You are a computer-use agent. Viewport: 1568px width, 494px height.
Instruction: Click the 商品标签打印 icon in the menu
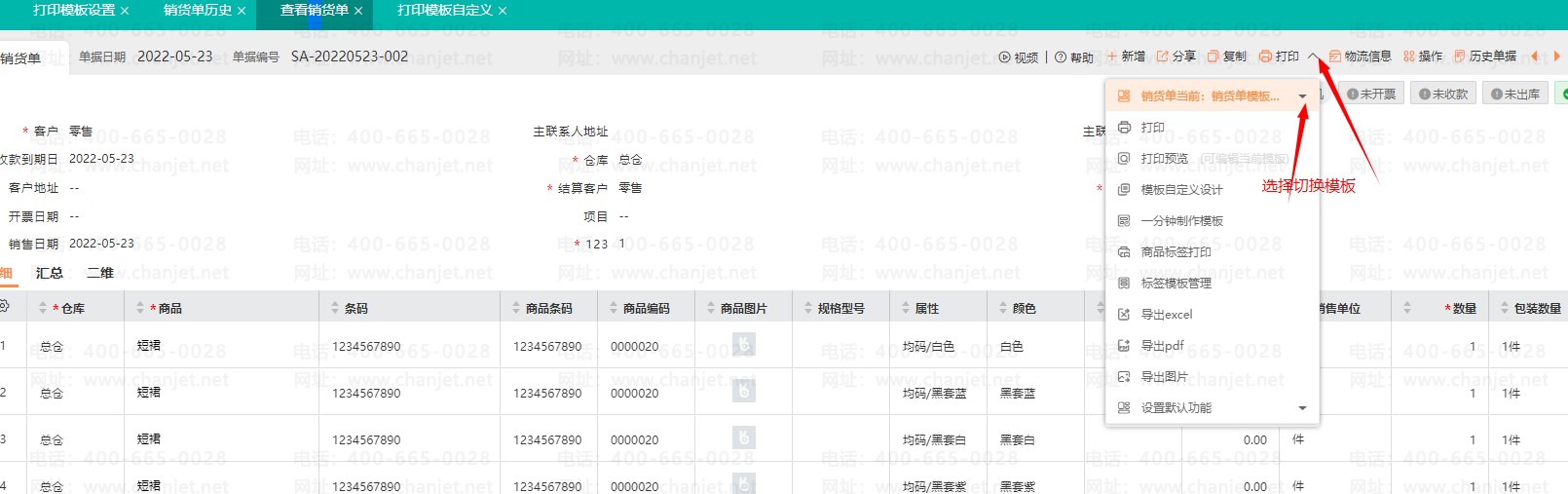tap(1124, 252)
